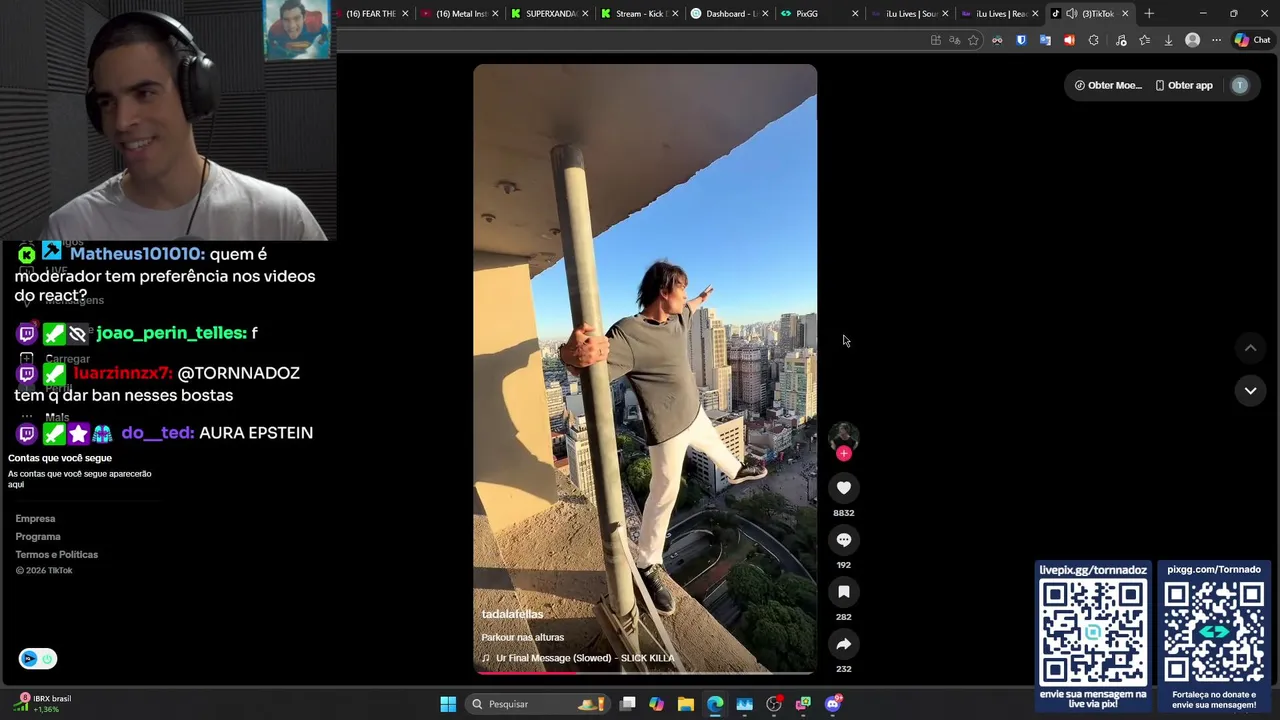Share the video with the arrow icon

(844, 644)
